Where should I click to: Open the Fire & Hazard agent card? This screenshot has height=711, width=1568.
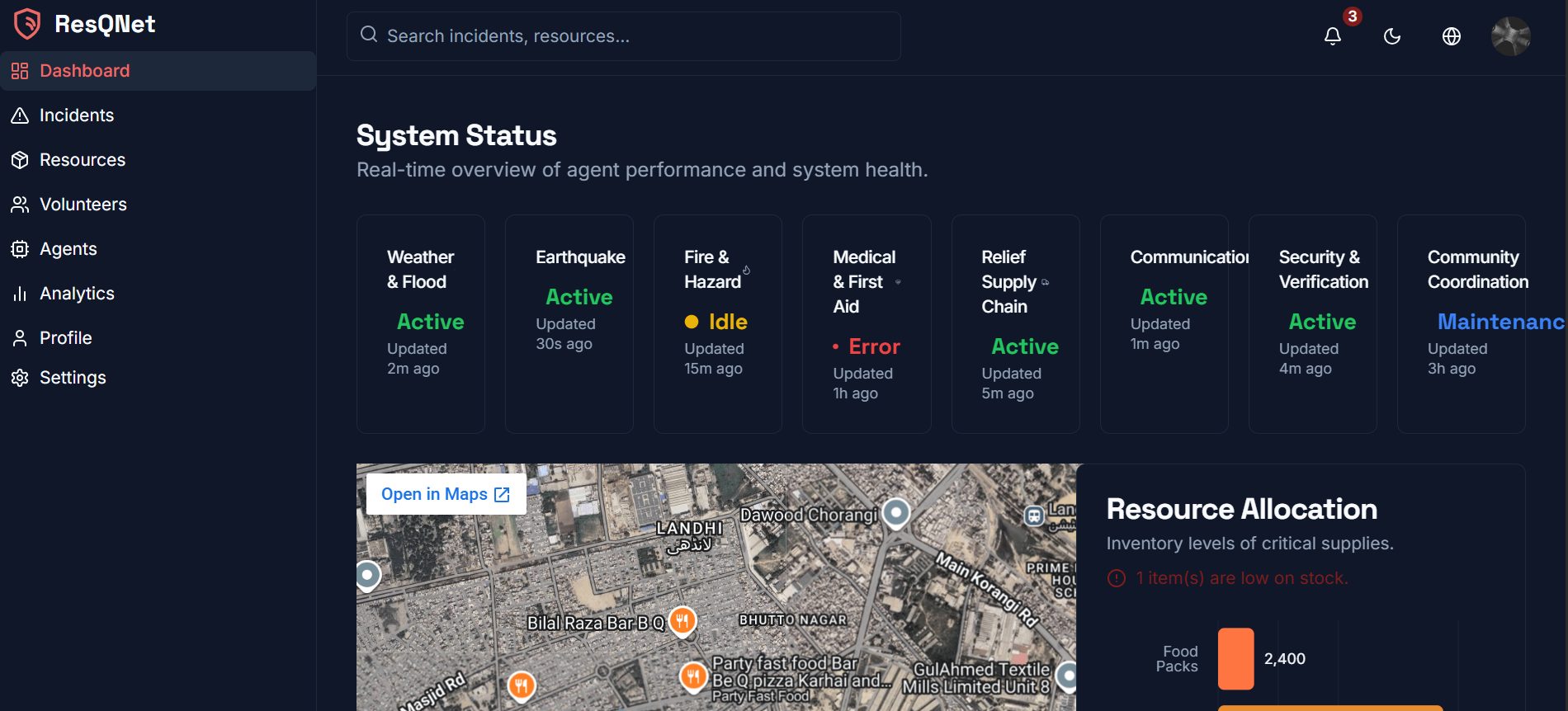pos(717,323)
